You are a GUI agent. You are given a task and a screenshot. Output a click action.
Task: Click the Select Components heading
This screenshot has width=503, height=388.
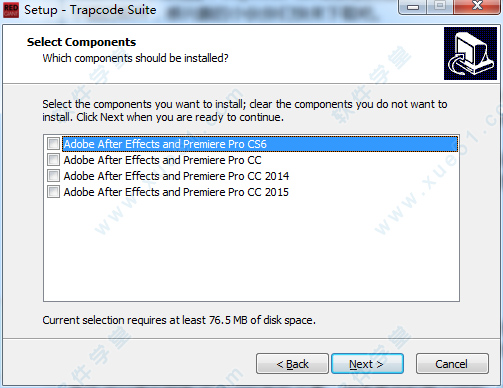click(x=81, y=42)
